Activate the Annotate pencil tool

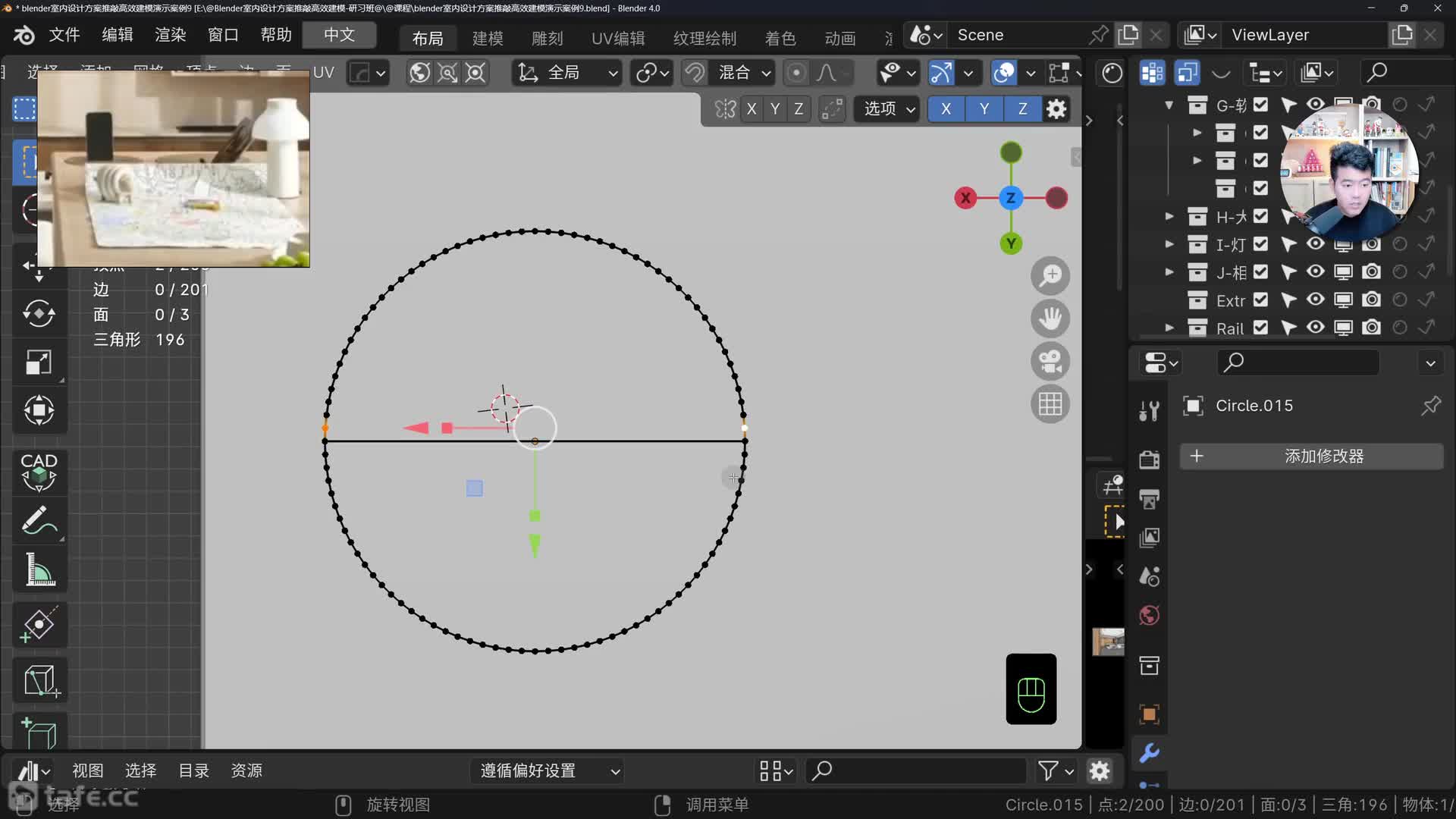click(x=39, y=521)
